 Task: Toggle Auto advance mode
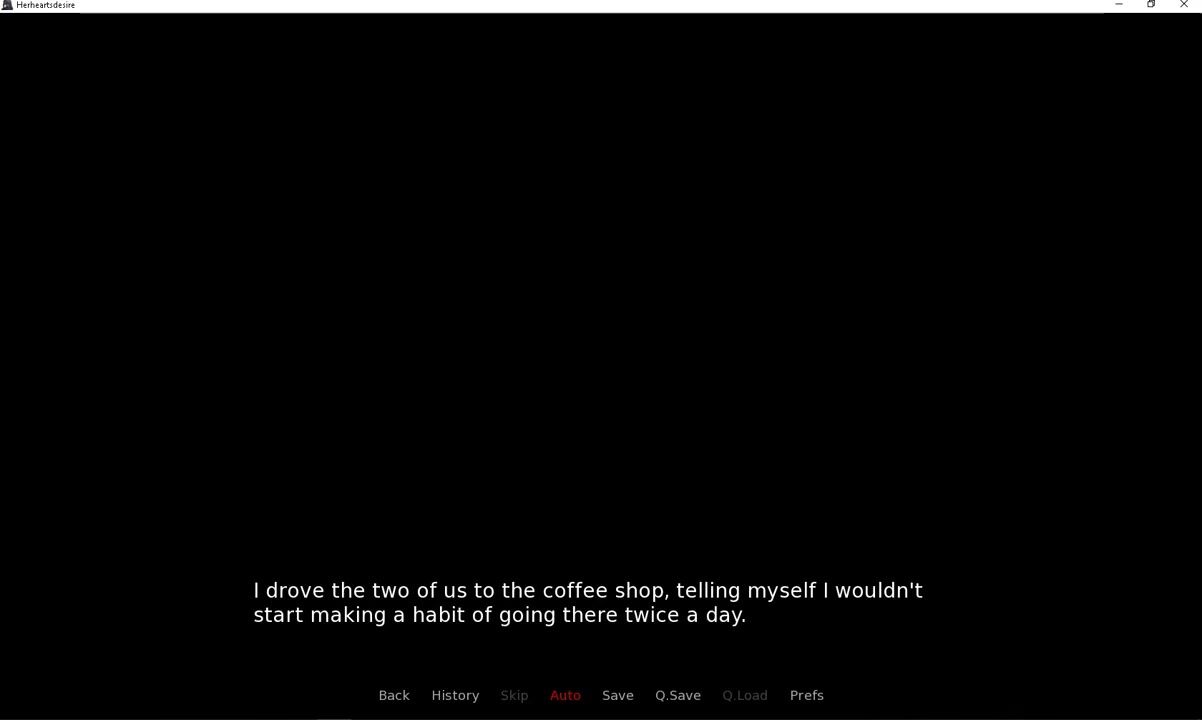click(565, 695)
